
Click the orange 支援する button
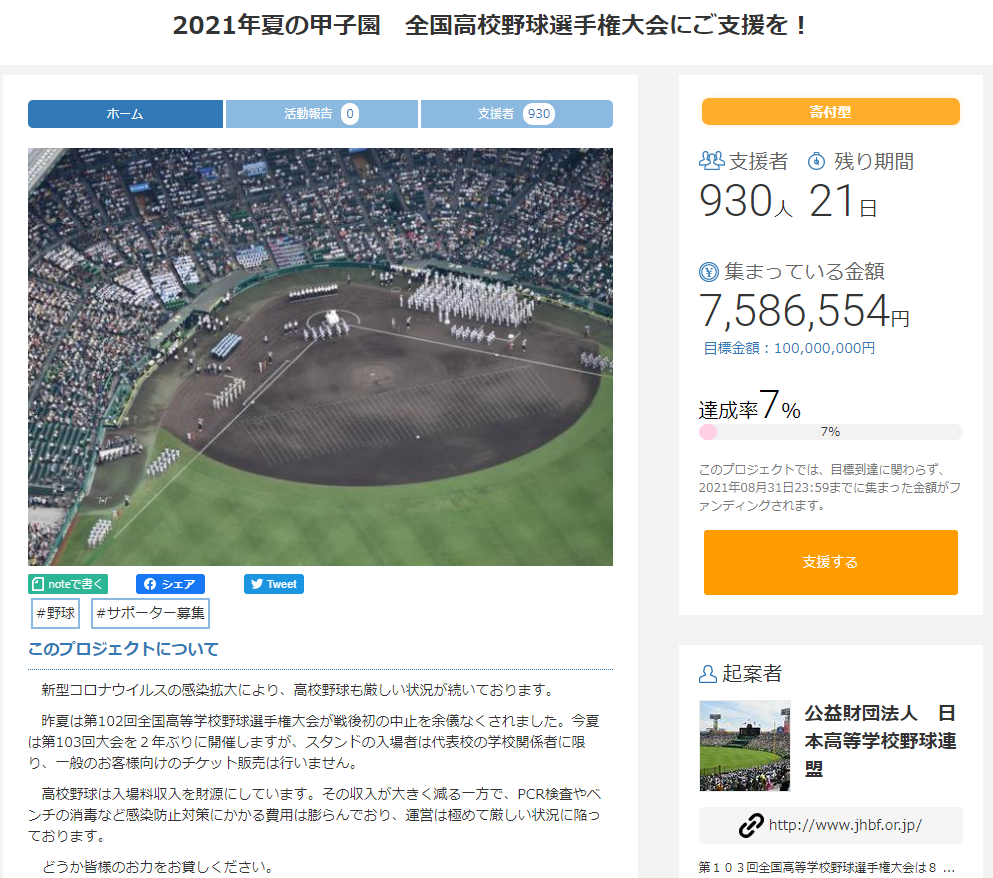point(830,563)
